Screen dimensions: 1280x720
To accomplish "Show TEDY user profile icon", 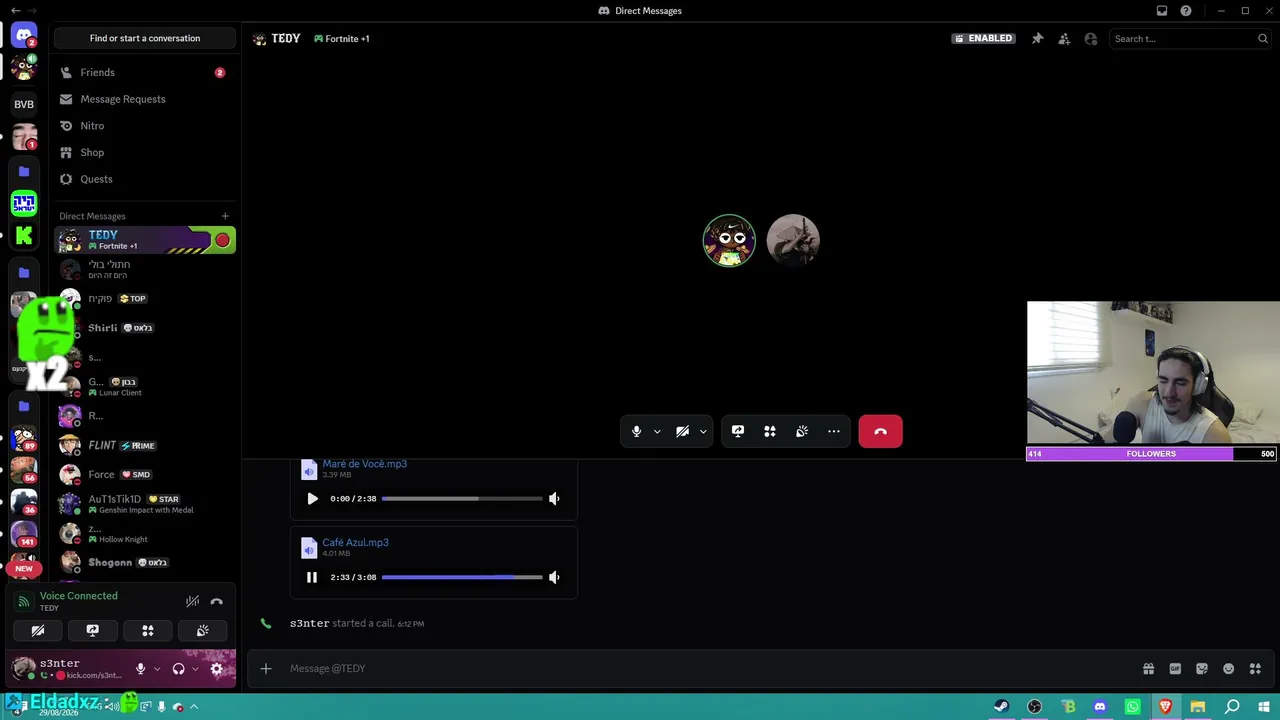I will [x=1091, y=39].
